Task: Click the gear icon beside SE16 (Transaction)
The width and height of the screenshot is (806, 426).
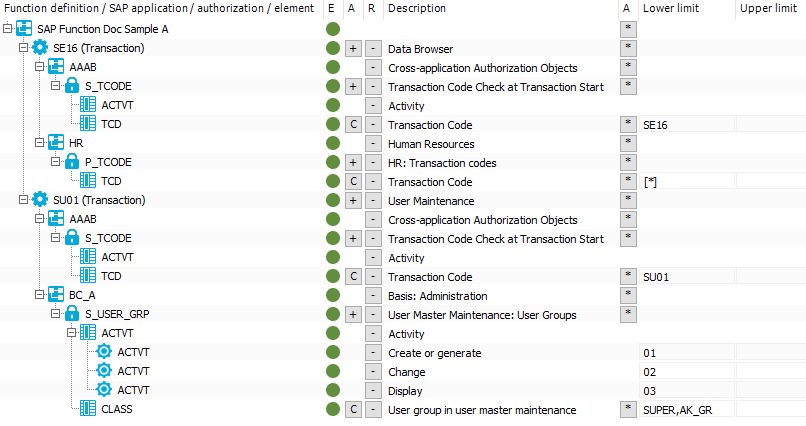Action: pyautogui.click(x=40, y=48)
